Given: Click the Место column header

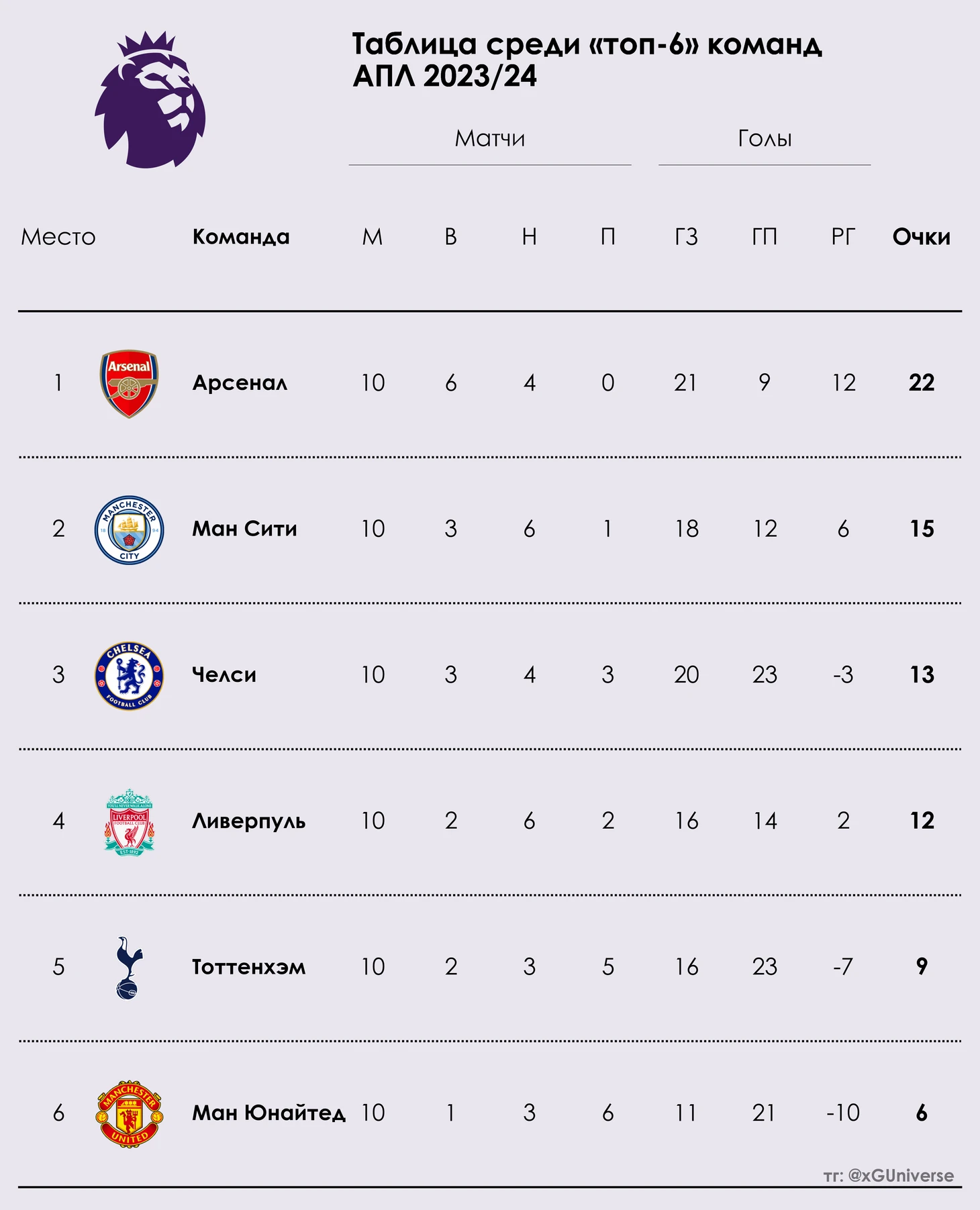Looking at the screenshot, I should point(58,237).
